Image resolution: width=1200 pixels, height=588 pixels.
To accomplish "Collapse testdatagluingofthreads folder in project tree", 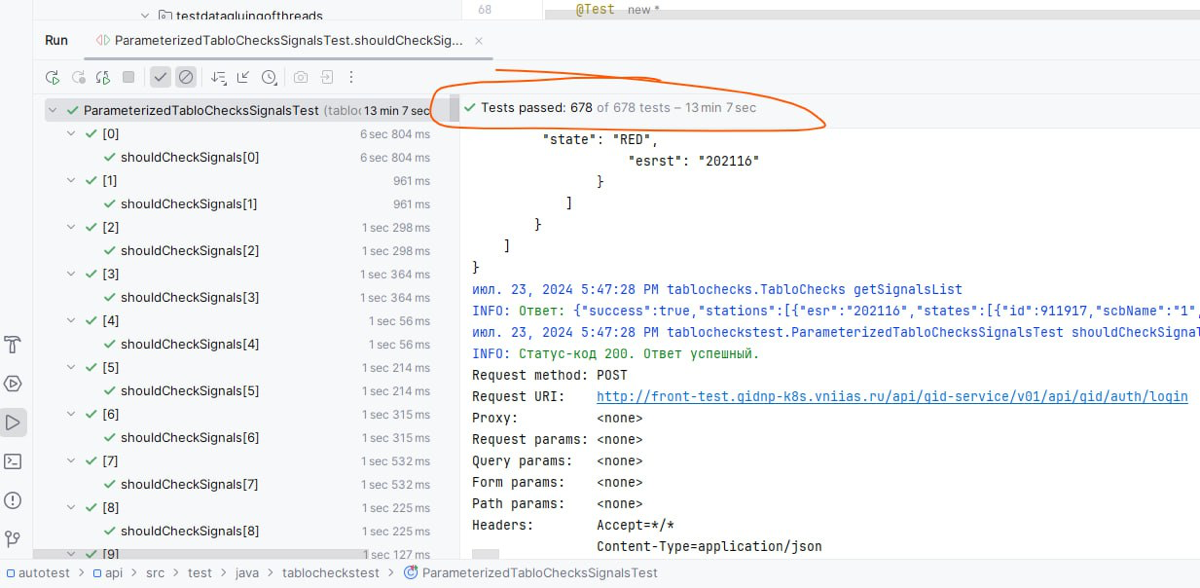I will [145, 15].
